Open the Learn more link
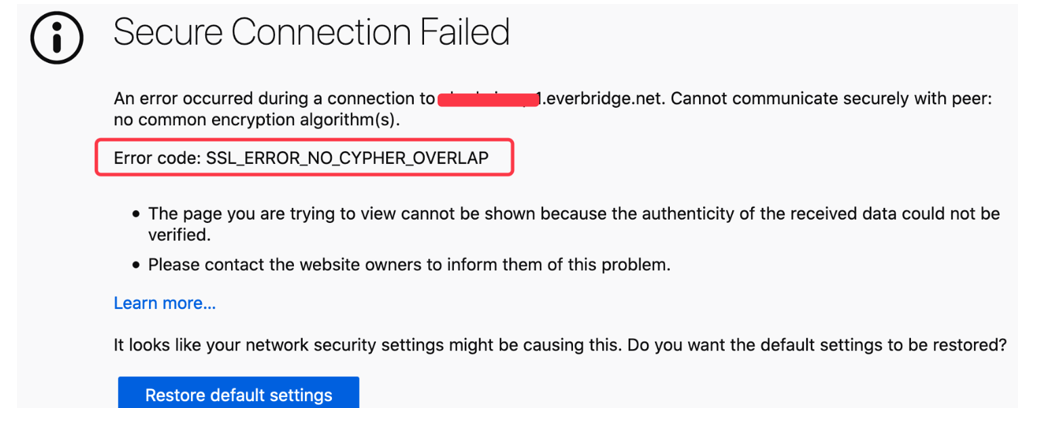 click(x=164, y=303)
